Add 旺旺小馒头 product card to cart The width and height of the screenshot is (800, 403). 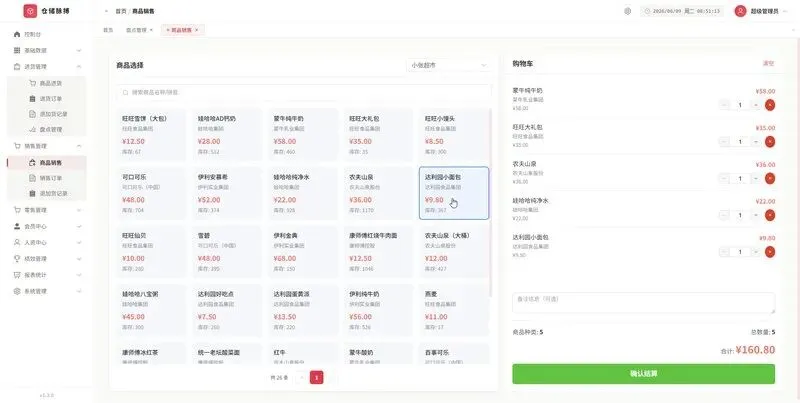tap(454, 134)
